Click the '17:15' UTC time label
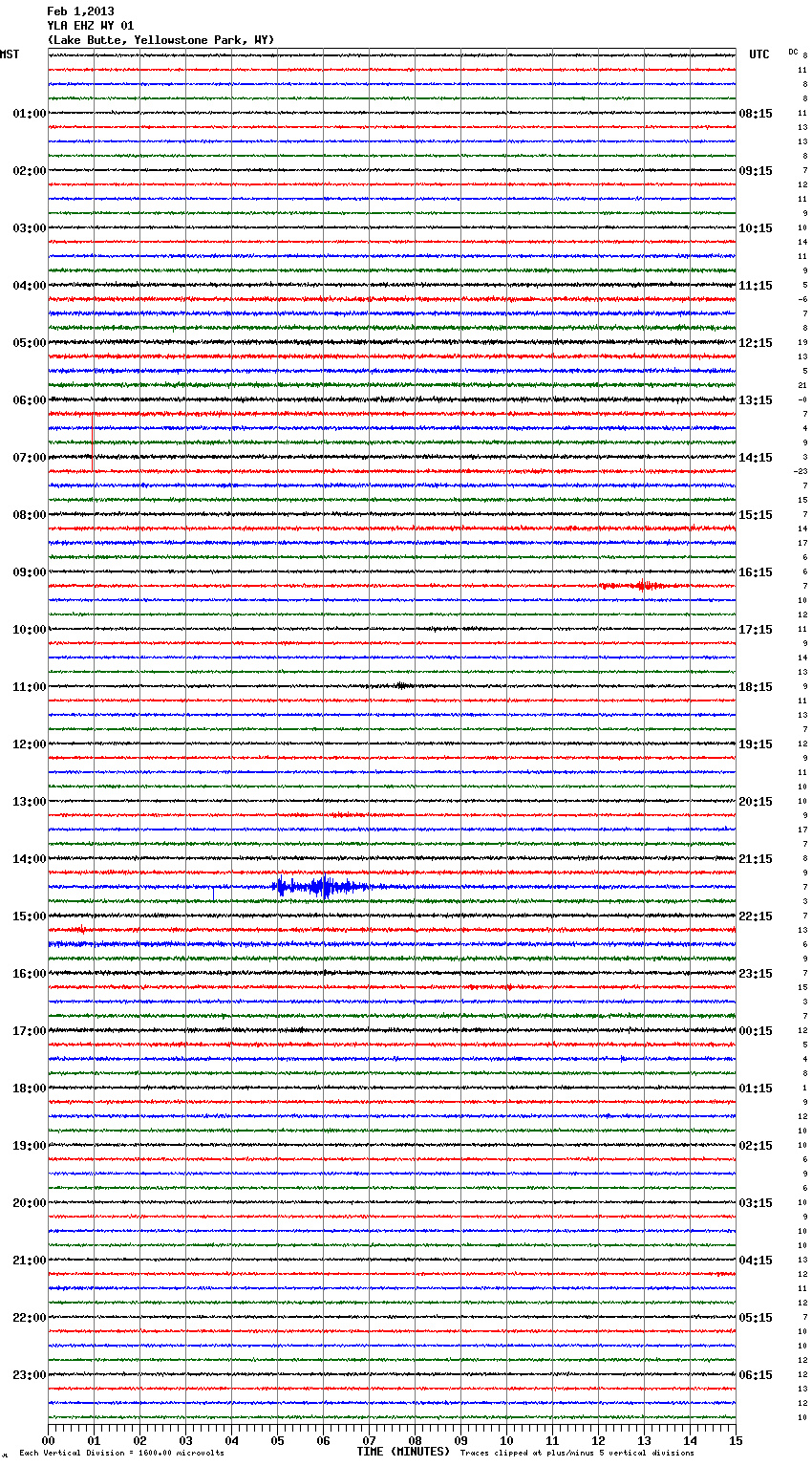This screenshot has height=1466, width=812. point(756,630)
